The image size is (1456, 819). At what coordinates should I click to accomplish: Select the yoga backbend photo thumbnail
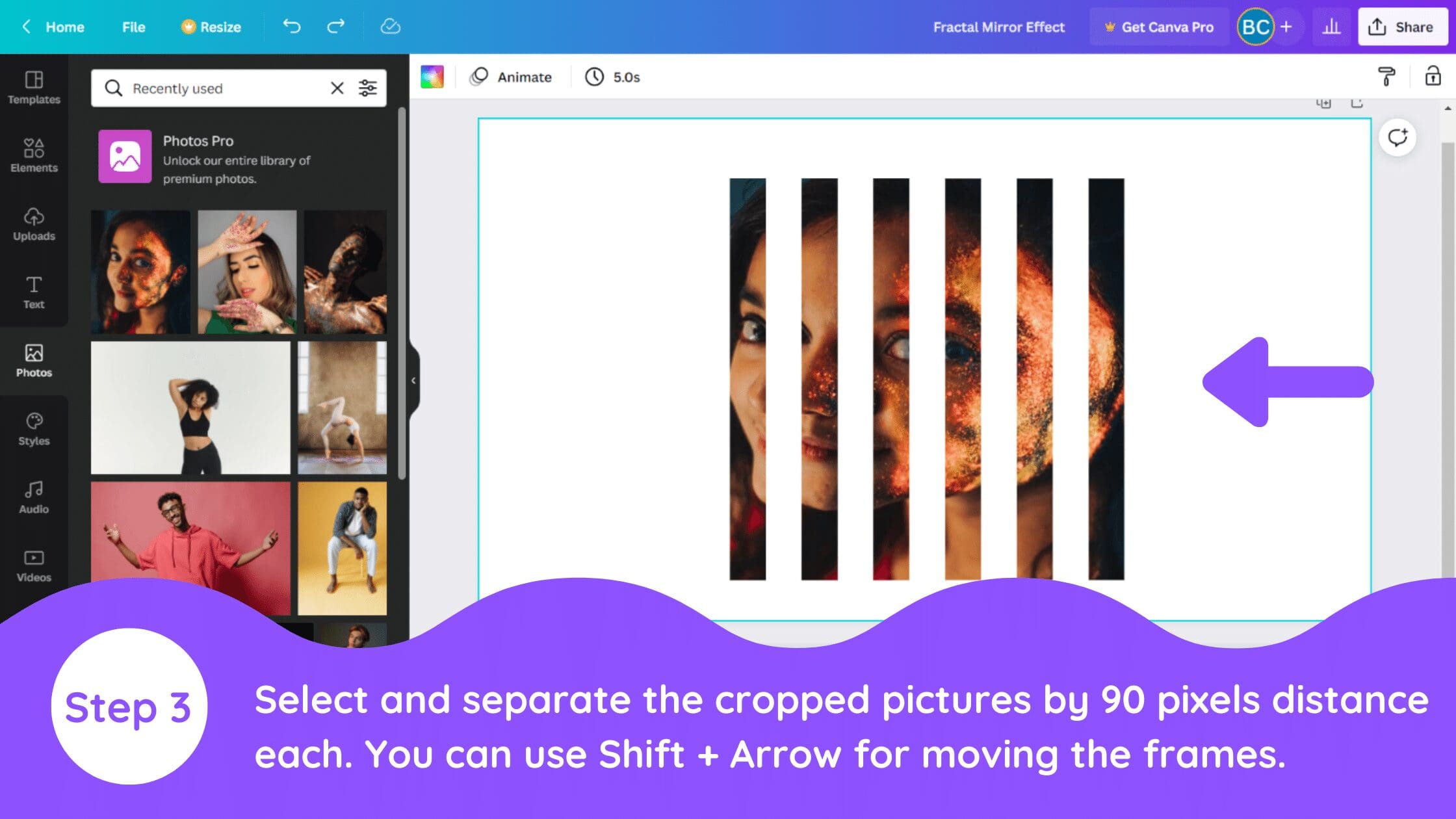[x=342, y=408]
